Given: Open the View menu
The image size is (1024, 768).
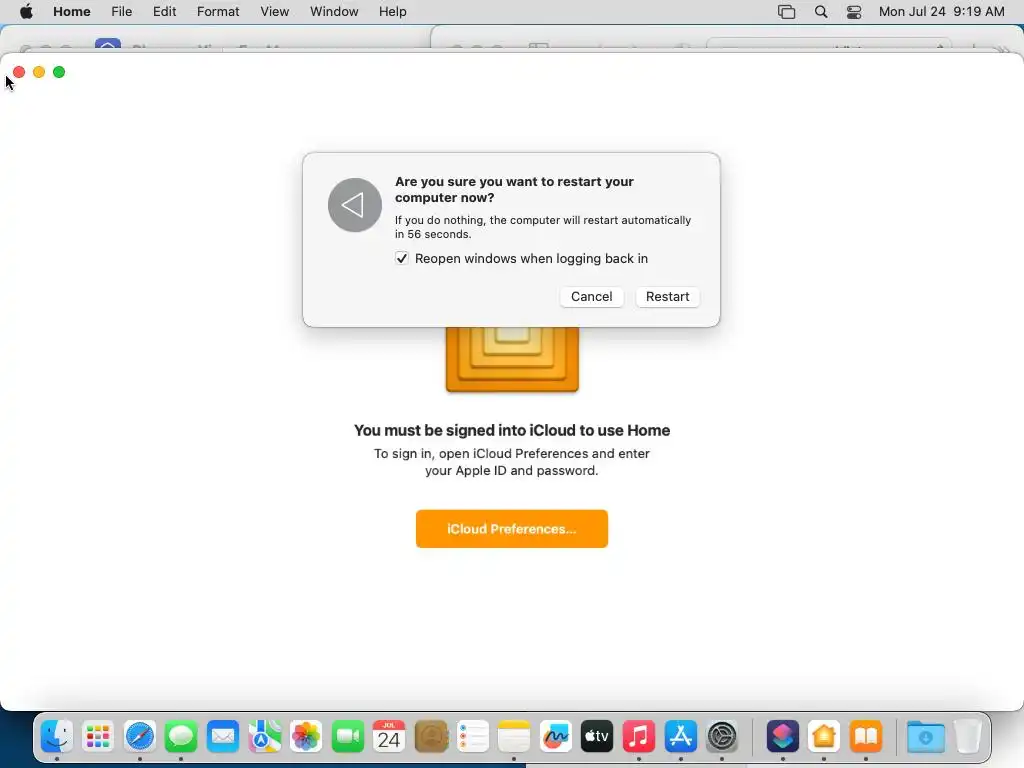Looking at the screenshot, I should [274, 12].
